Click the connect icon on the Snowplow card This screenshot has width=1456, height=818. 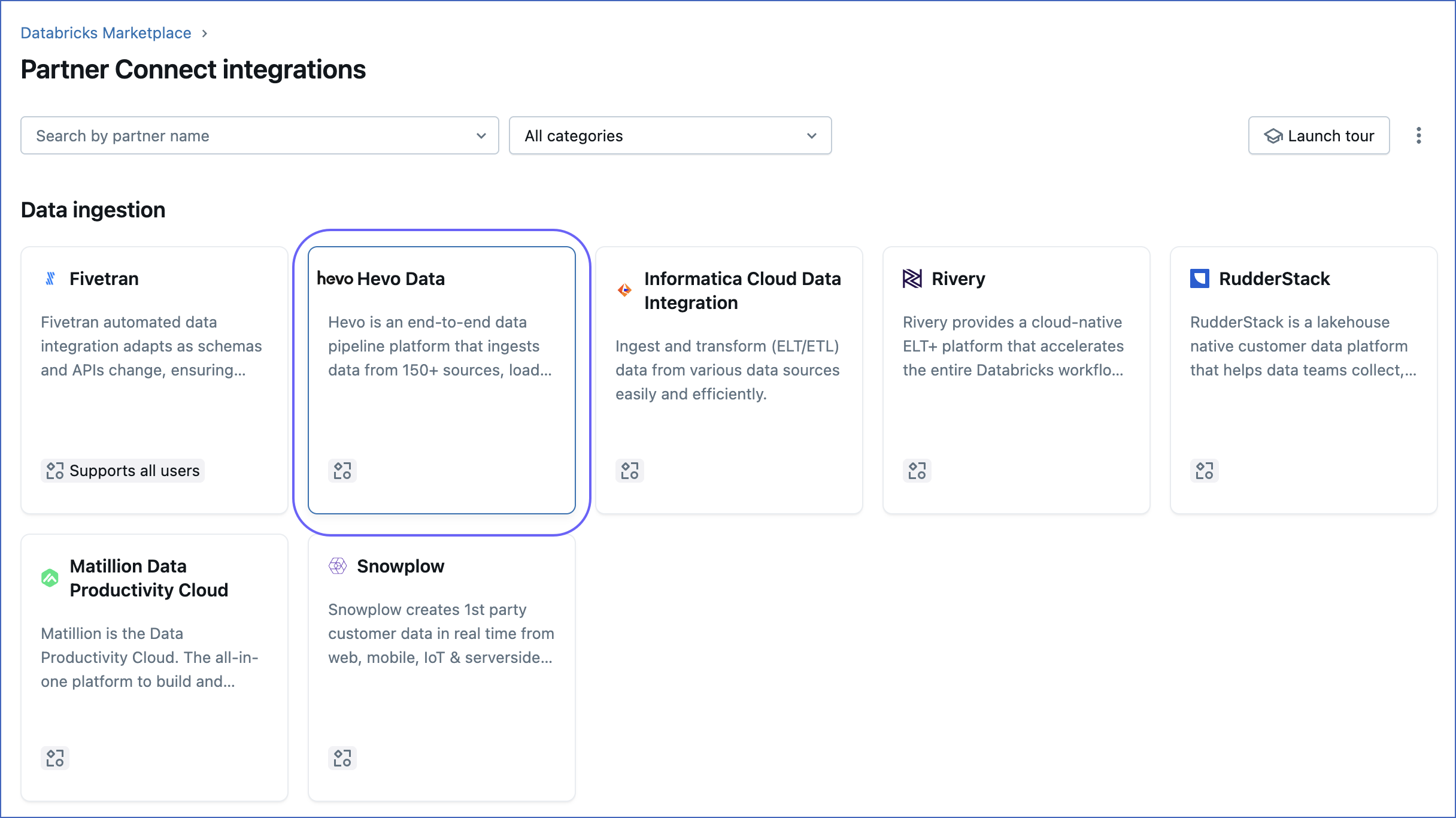pos(342,758)
